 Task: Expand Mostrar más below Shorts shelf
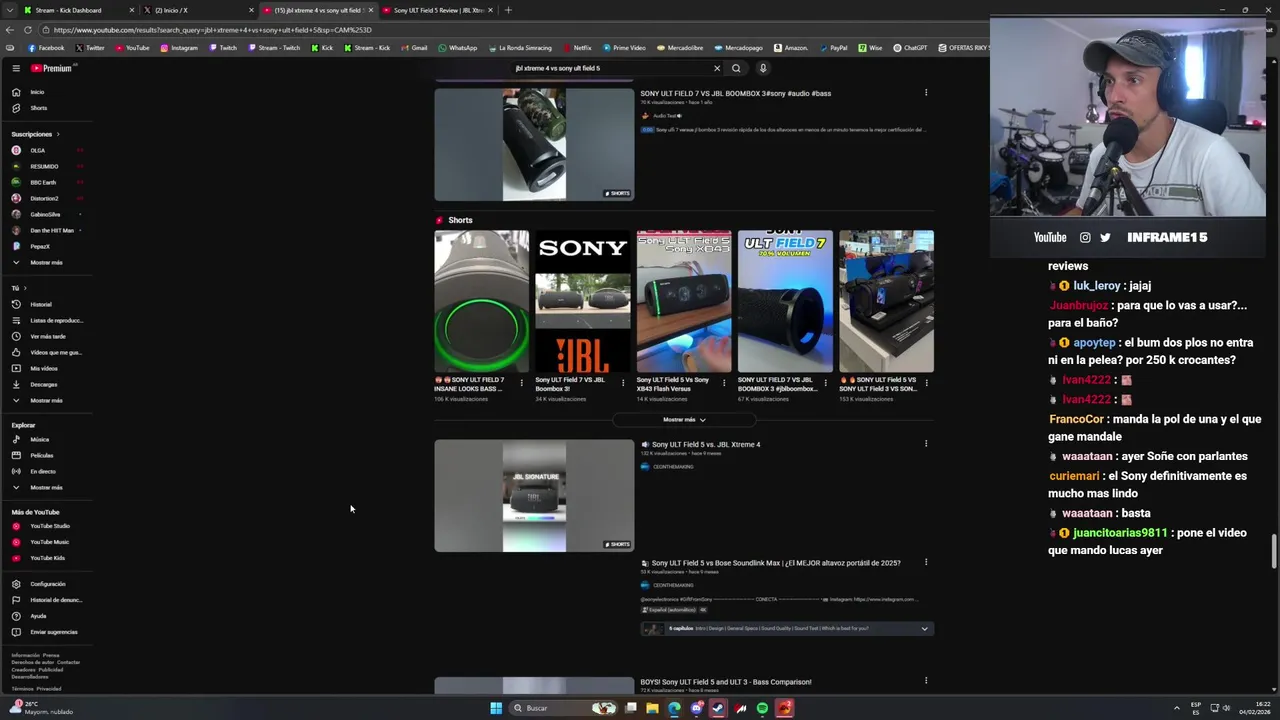point(684,420)
